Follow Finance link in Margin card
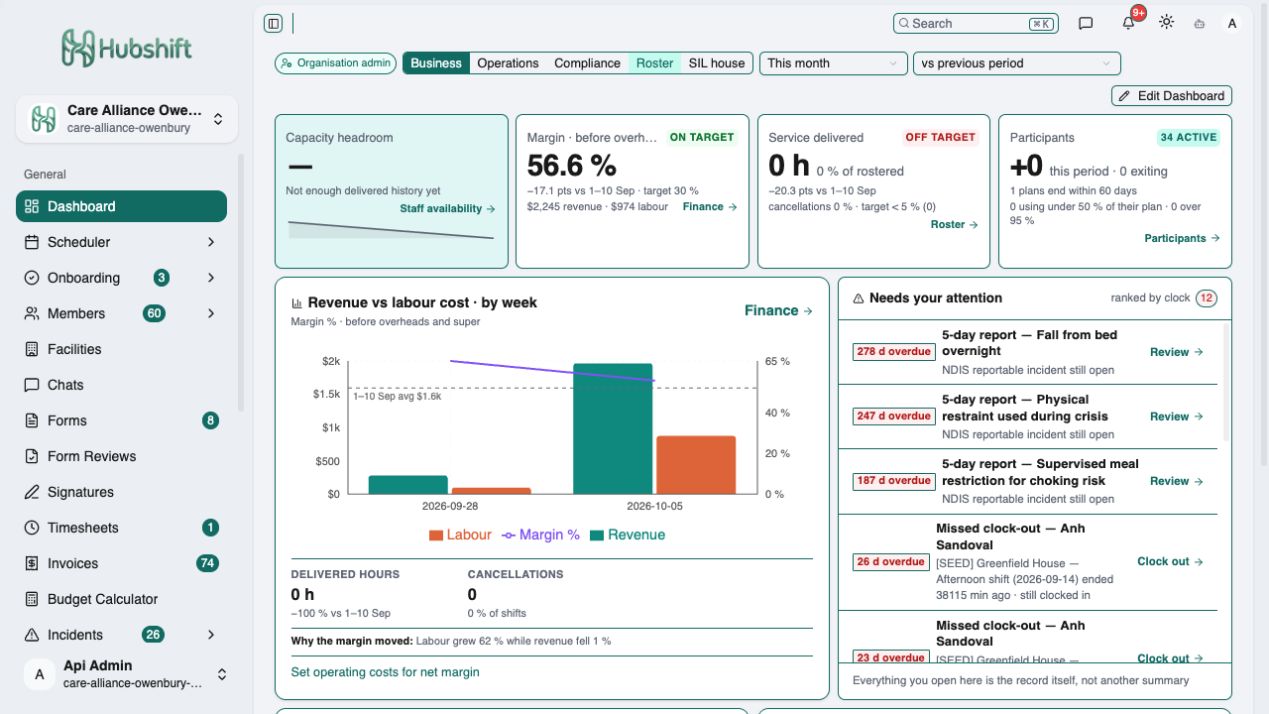 [x=710, y=207]
